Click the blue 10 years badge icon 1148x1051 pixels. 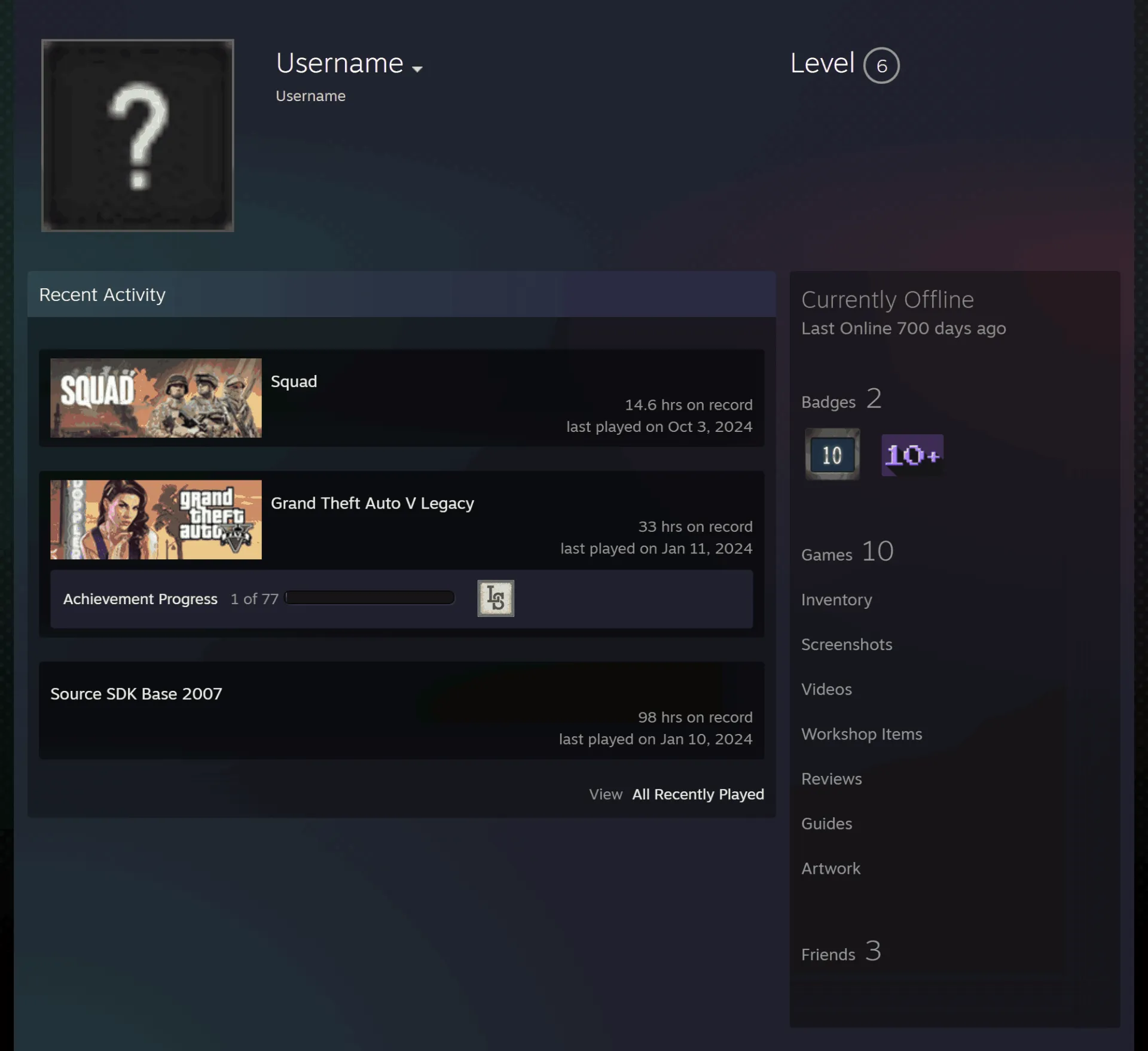tap(832, 455)
